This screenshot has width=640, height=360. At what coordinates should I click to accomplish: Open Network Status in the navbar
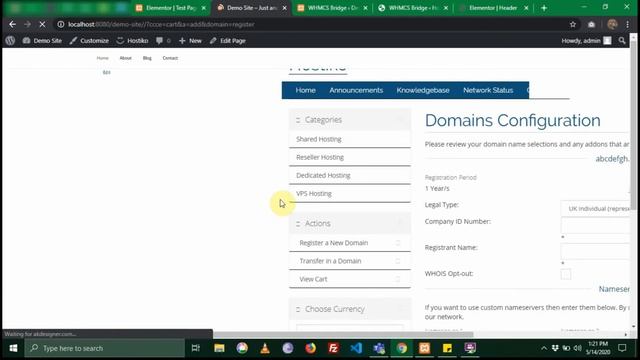tap(488, 90)
